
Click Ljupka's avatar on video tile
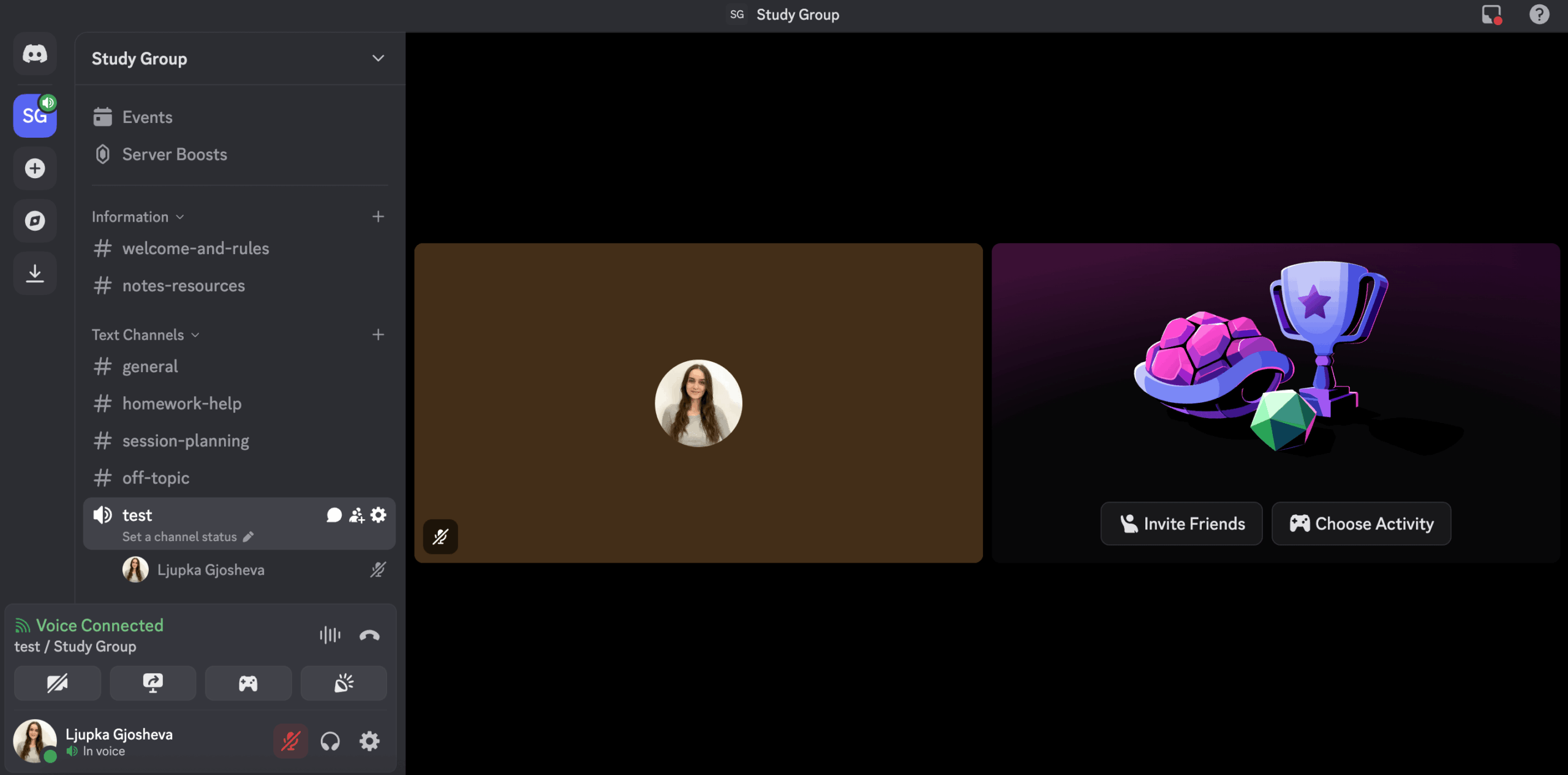click(x=698, y=403)
